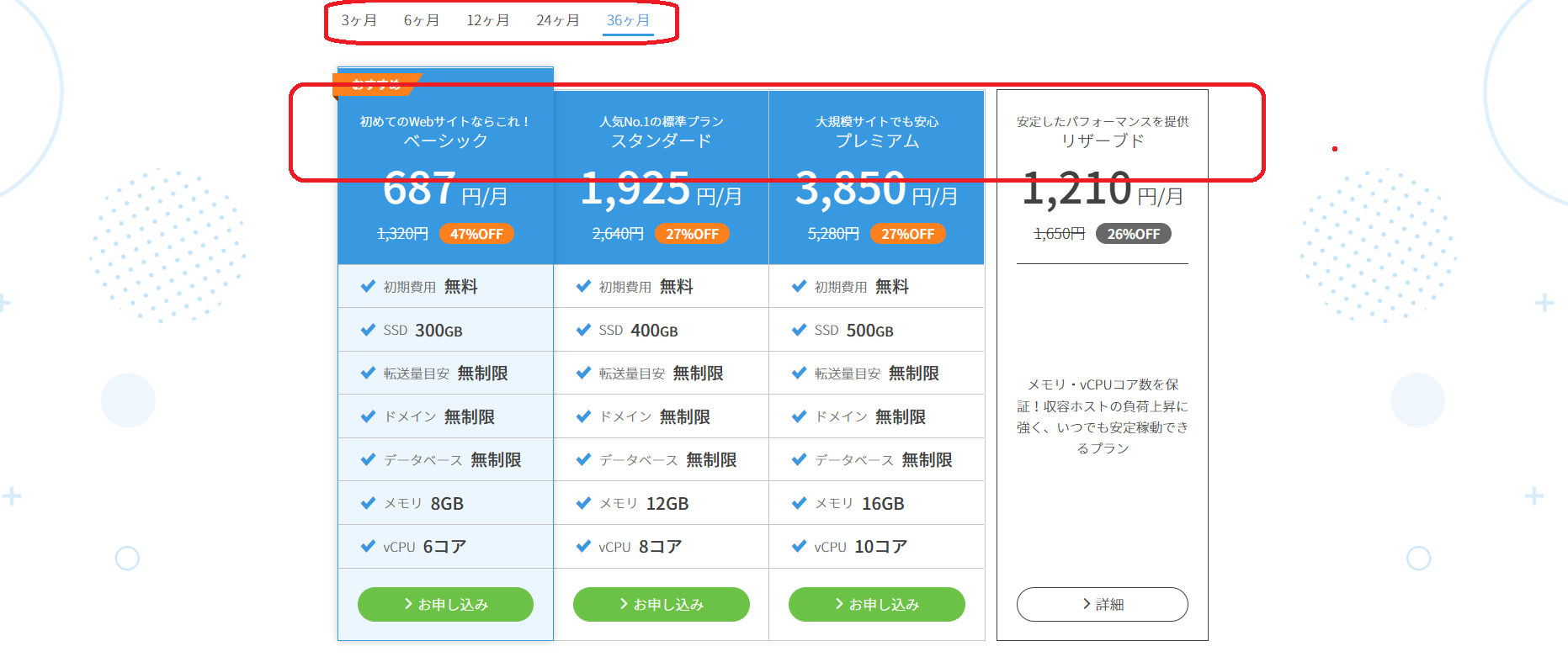The image size is (1568, 657).
Task: Apply for the ベーシック plan
Action: [445, 604]
